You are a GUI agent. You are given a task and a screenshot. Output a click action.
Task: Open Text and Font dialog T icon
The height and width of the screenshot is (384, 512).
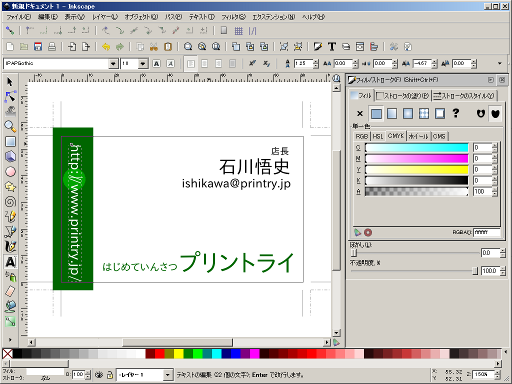[332, 47]
